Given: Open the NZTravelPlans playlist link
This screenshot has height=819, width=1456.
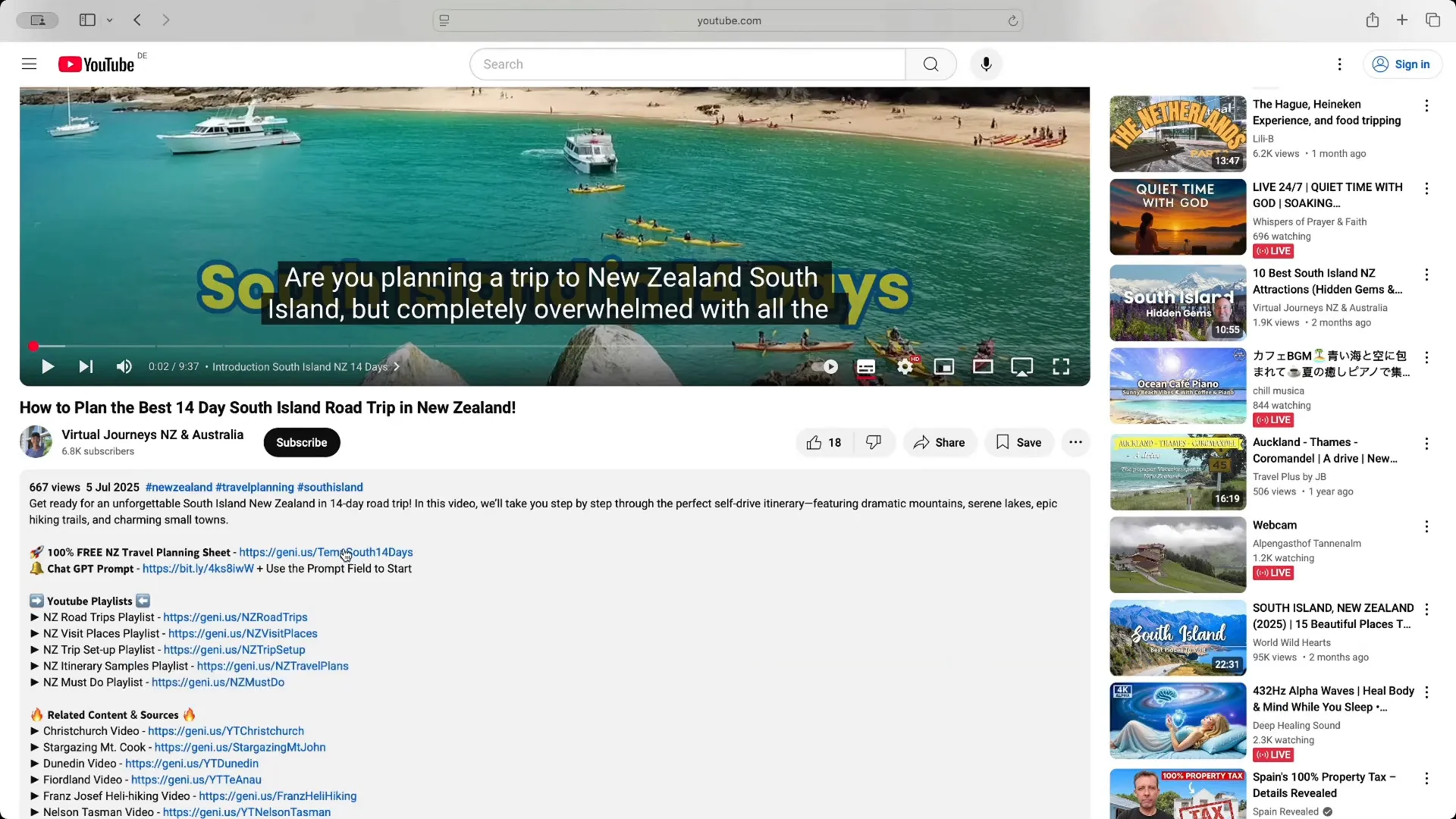Looking at the screenshot, I should [273, 667].
